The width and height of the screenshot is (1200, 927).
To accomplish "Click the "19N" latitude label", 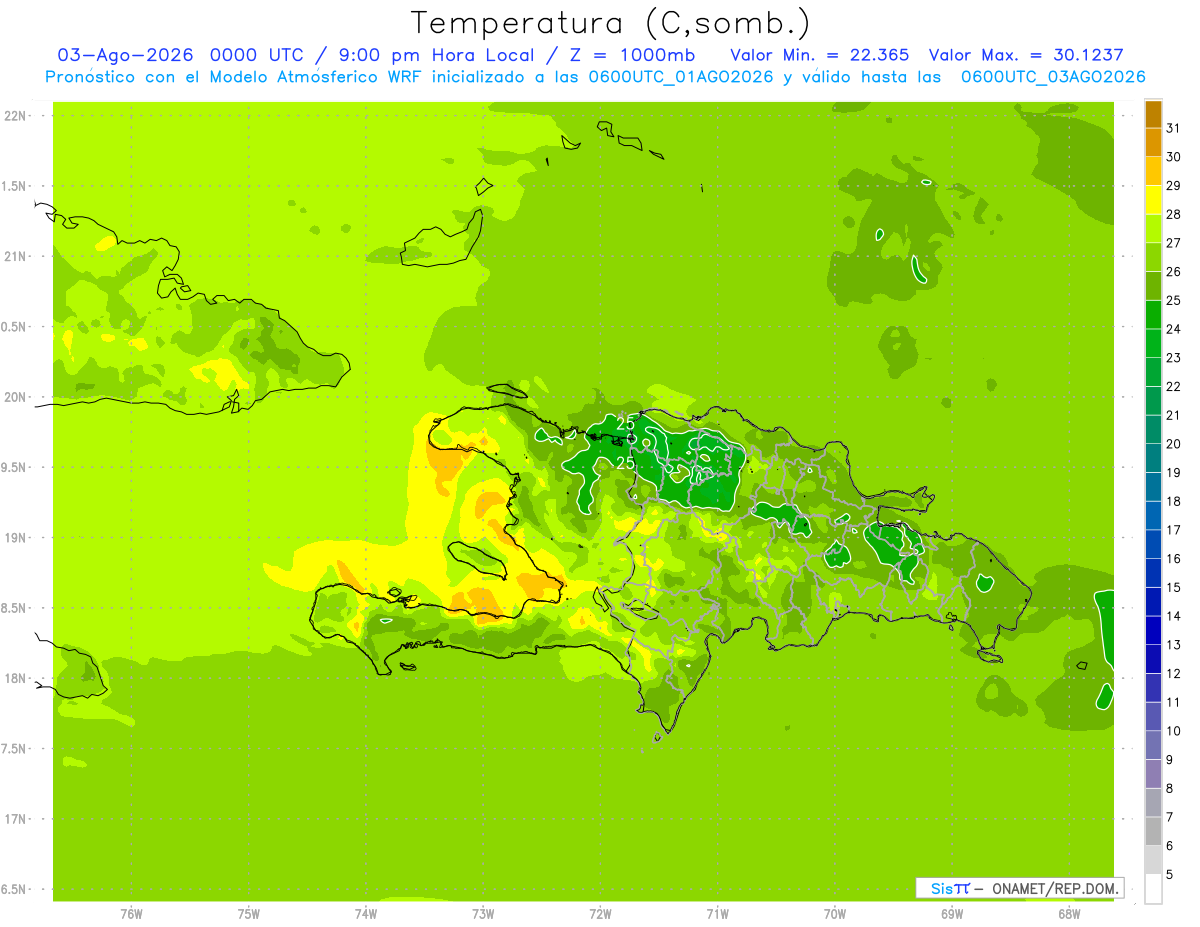I will (x=16, y=538).
